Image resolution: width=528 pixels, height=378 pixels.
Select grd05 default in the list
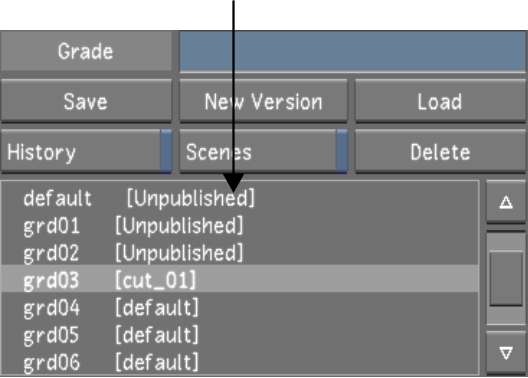click(x=240, y=334)
